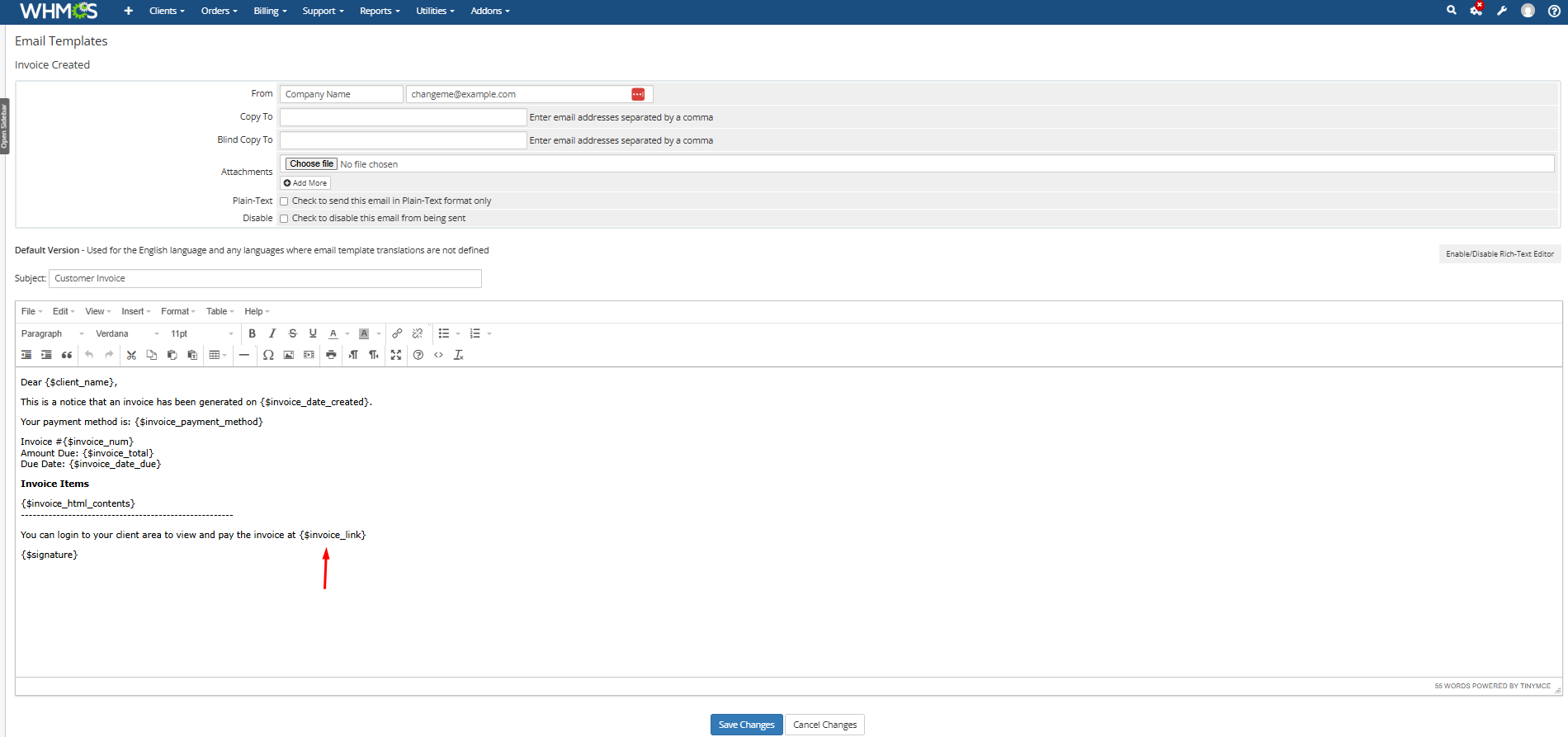Open the Billing menu in top navigation
The width and height of the screenshot is (1568, 737).
(x=270, y=11)
